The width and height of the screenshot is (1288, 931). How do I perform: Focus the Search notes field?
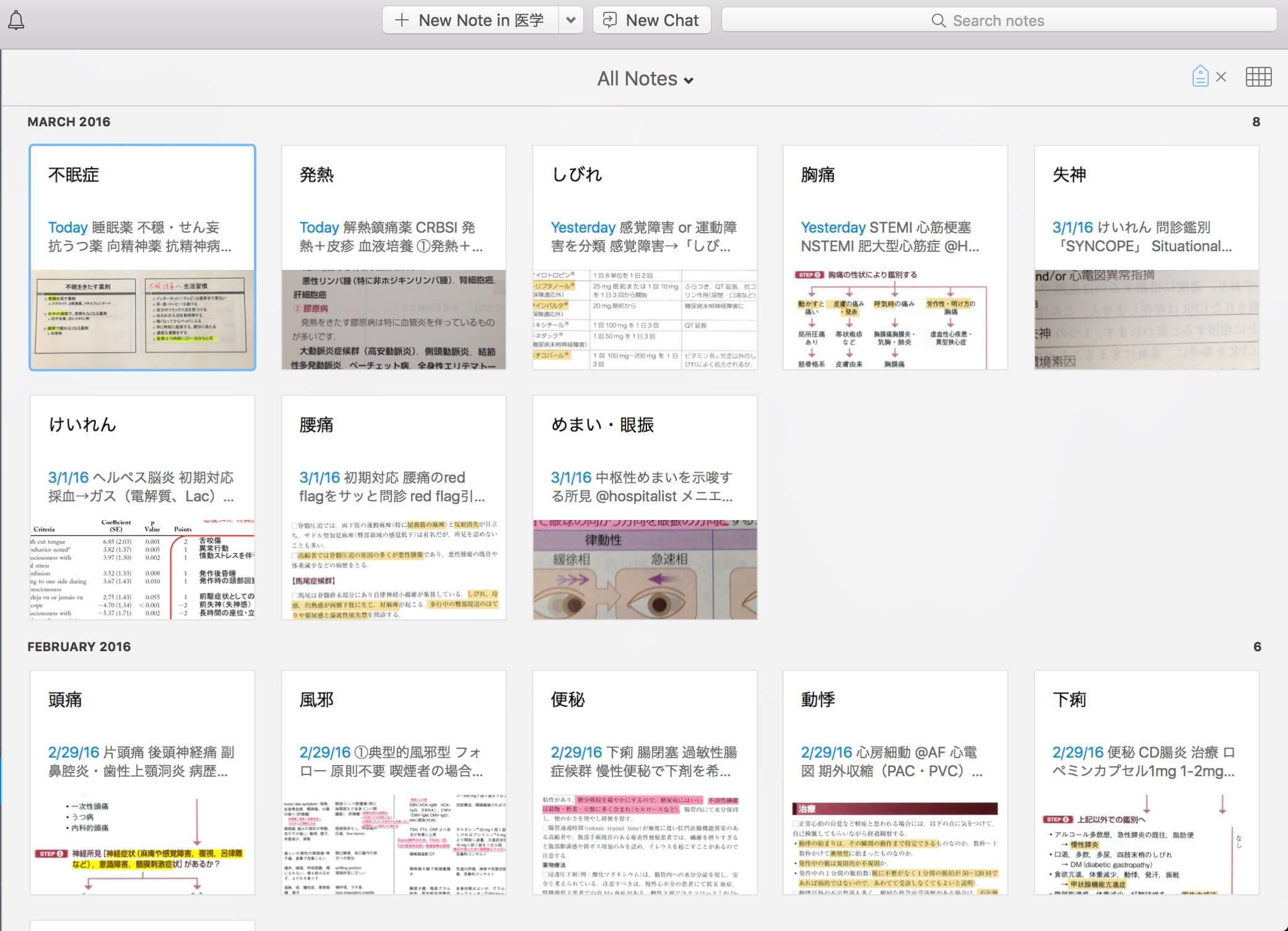1022,20
